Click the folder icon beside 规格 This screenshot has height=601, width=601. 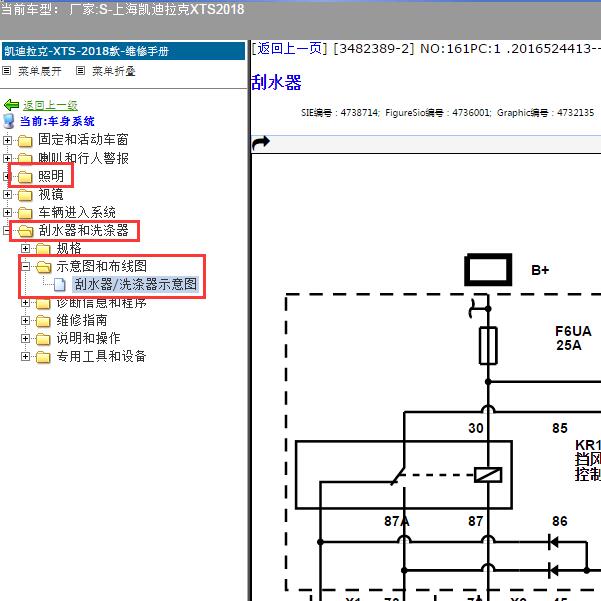pyautogui.click(x=43, y=249)
